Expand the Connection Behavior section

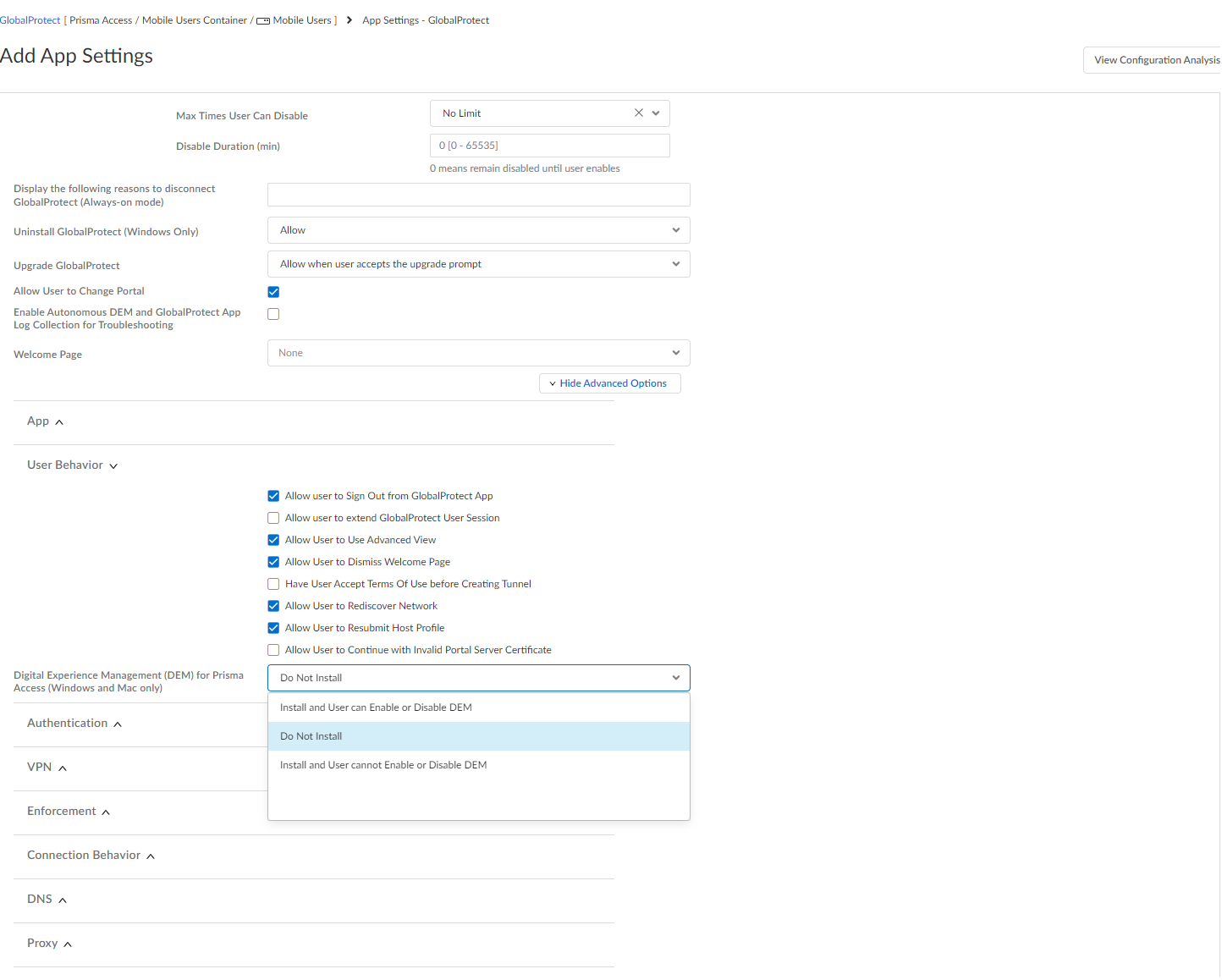tap(151, 856)
